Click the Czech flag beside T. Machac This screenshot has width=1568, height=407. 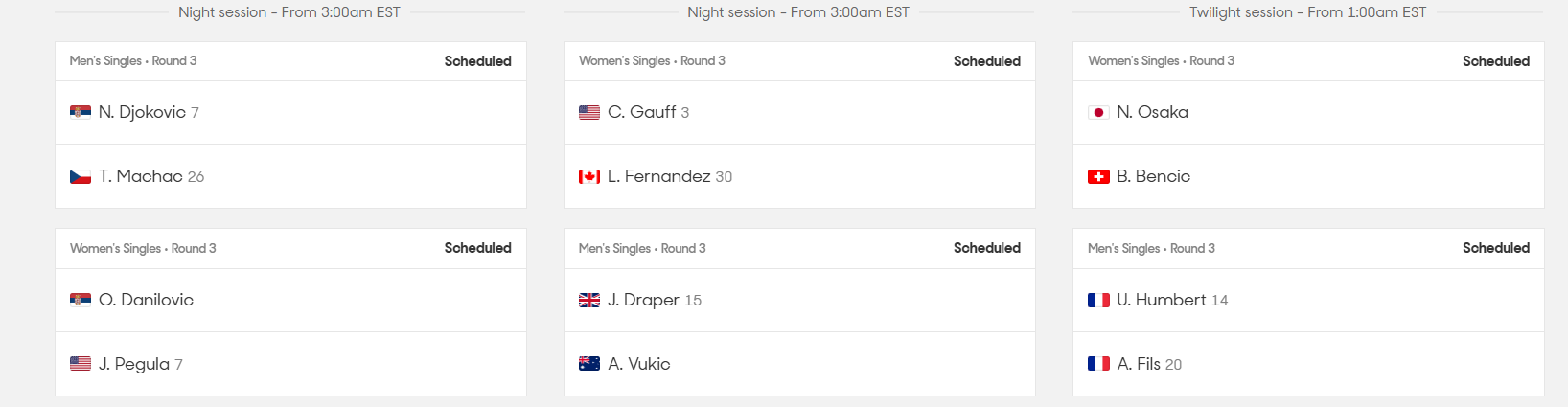click(81, 176)
